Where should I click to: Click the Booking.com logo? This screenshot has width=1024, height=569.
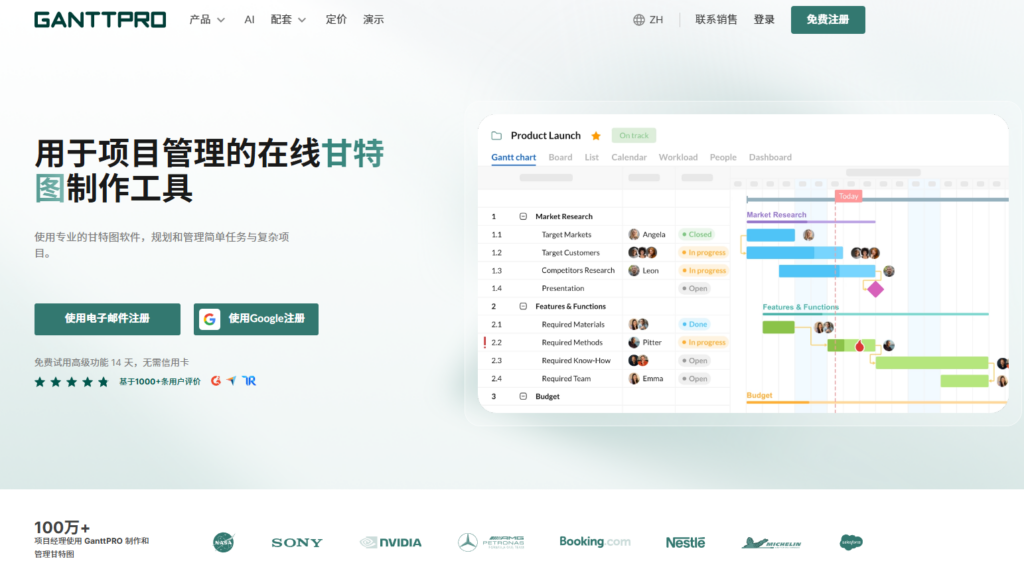pyautogui.click(x=595, y=542)
